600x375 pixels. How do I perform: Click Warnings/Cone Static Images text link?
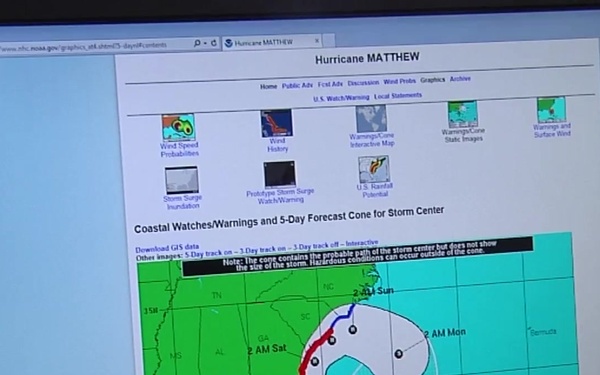(x=463, y=135)
